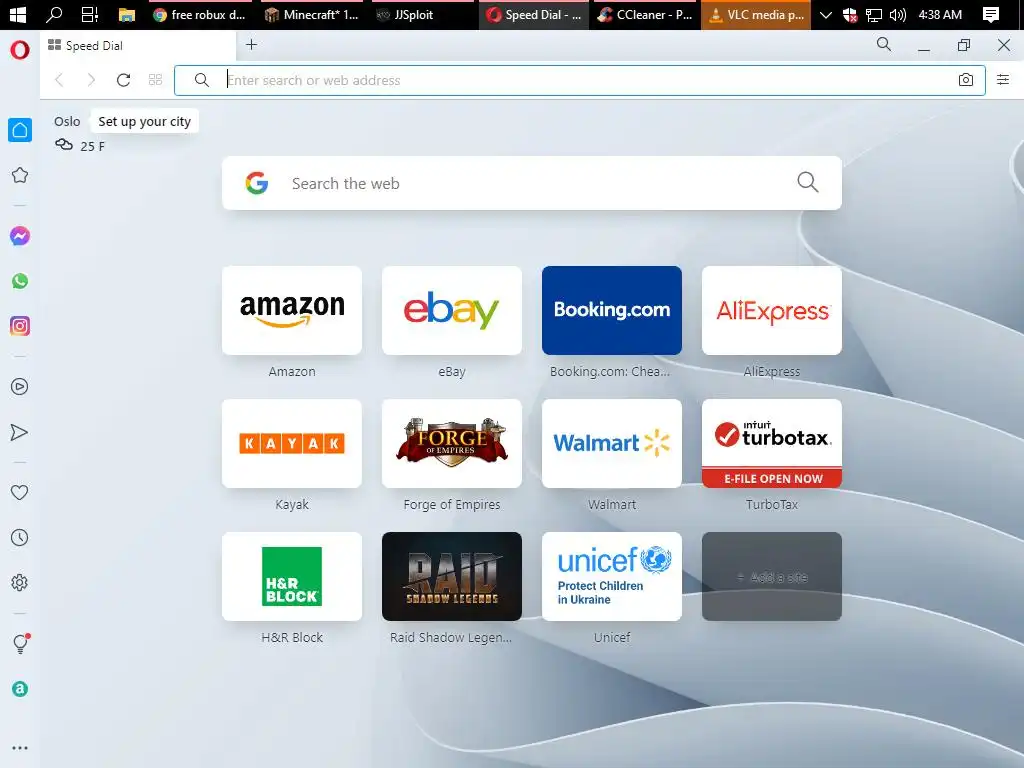Open the Raid Shadow Legends tile
Image resolution: width=1024 pixels, height=768 pixels.
452,577
